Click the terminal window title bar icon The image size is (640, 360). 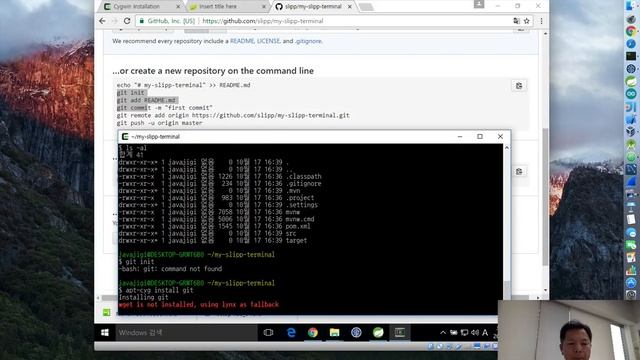[125, 136]
